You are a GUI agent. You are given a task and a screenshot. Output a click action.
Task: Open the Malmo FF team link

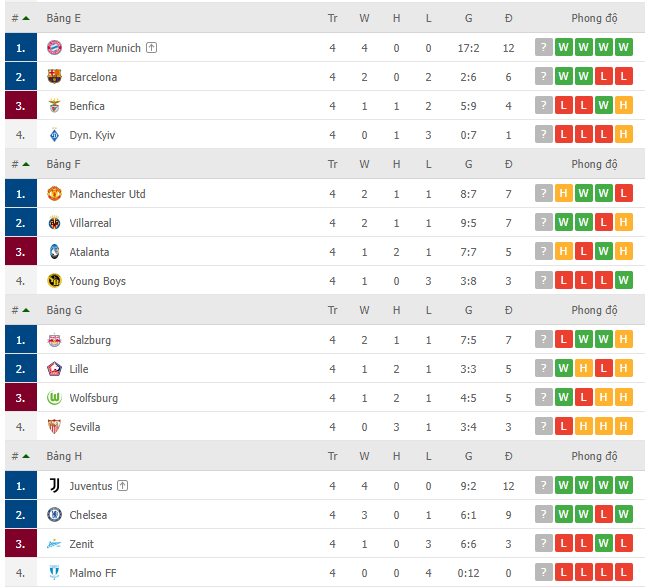tap(93, 573)
